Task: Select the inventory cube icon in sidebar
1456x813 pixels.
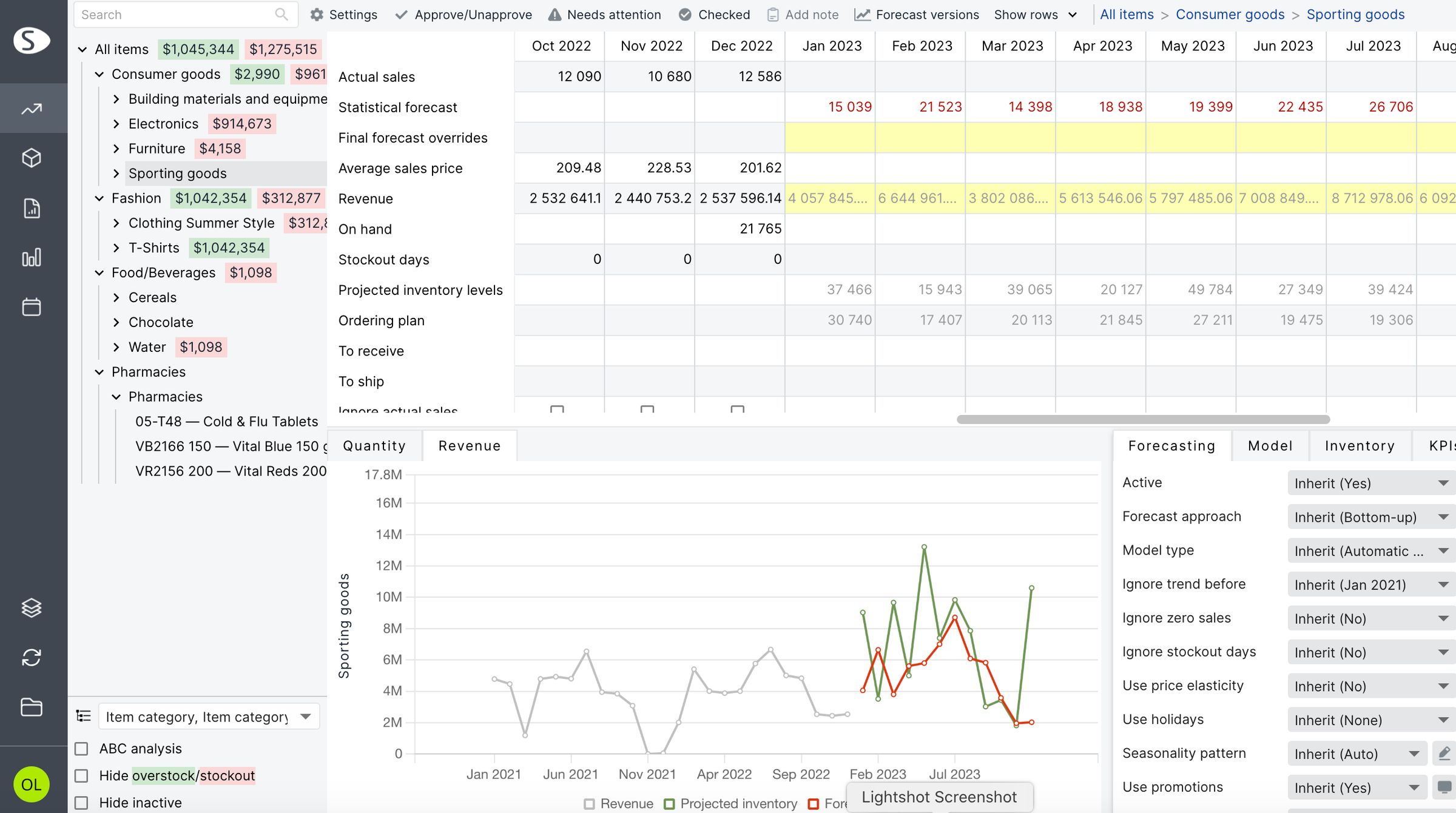Action: coord(32,158)
